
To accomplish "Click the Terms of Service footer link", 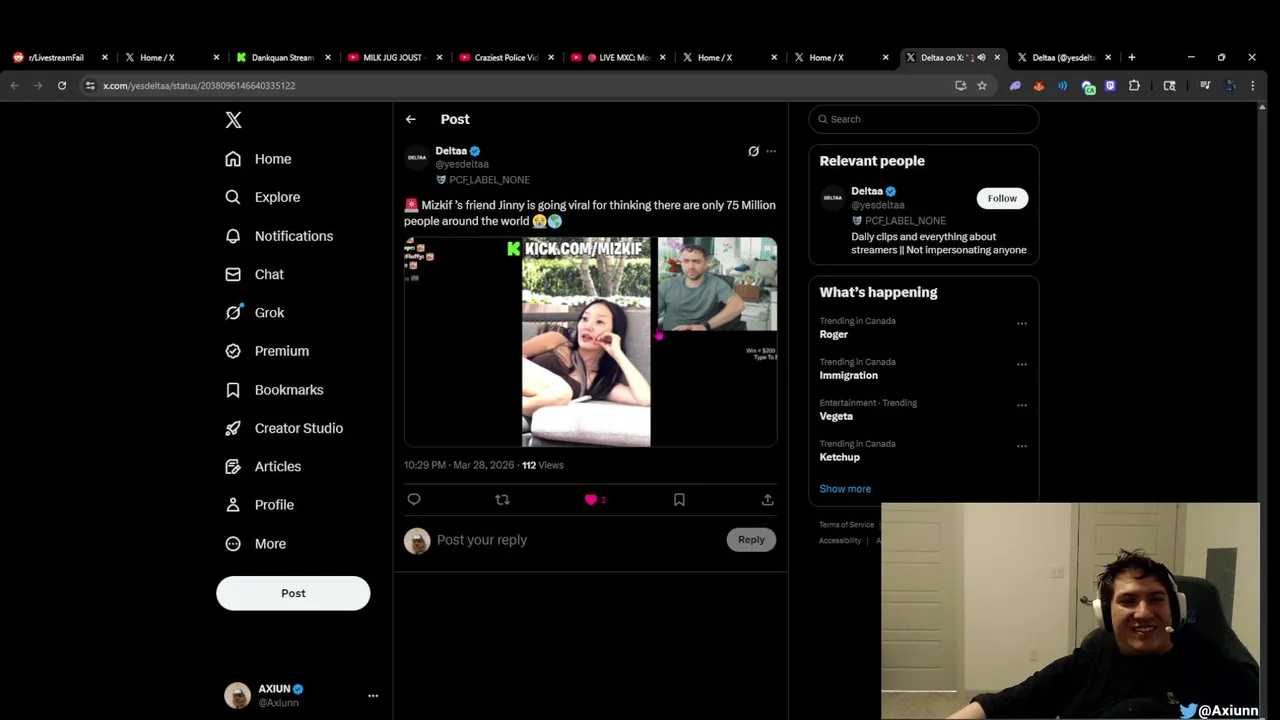I will click(846, 525).
